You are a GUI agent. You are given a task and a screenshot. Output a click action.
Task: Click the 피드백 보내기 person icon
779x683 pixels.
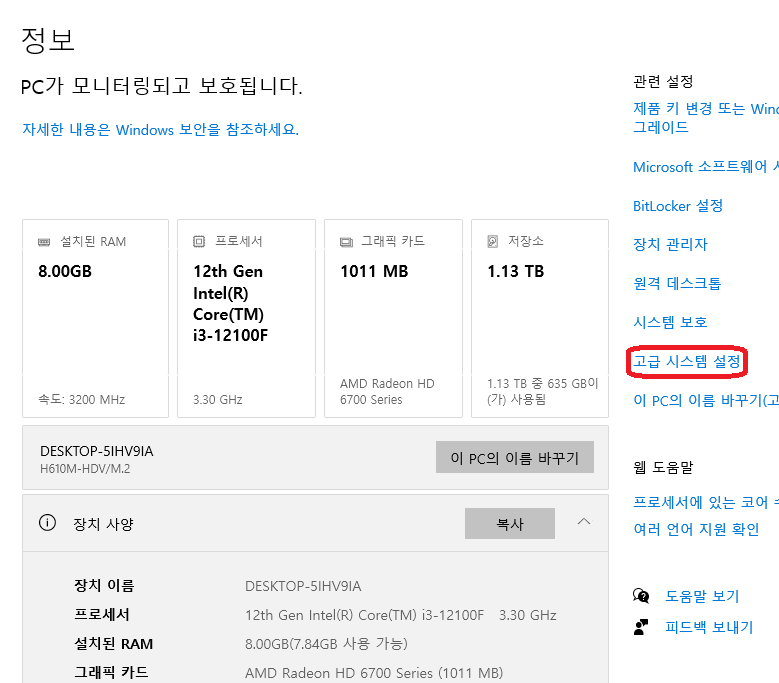point(641,627)
